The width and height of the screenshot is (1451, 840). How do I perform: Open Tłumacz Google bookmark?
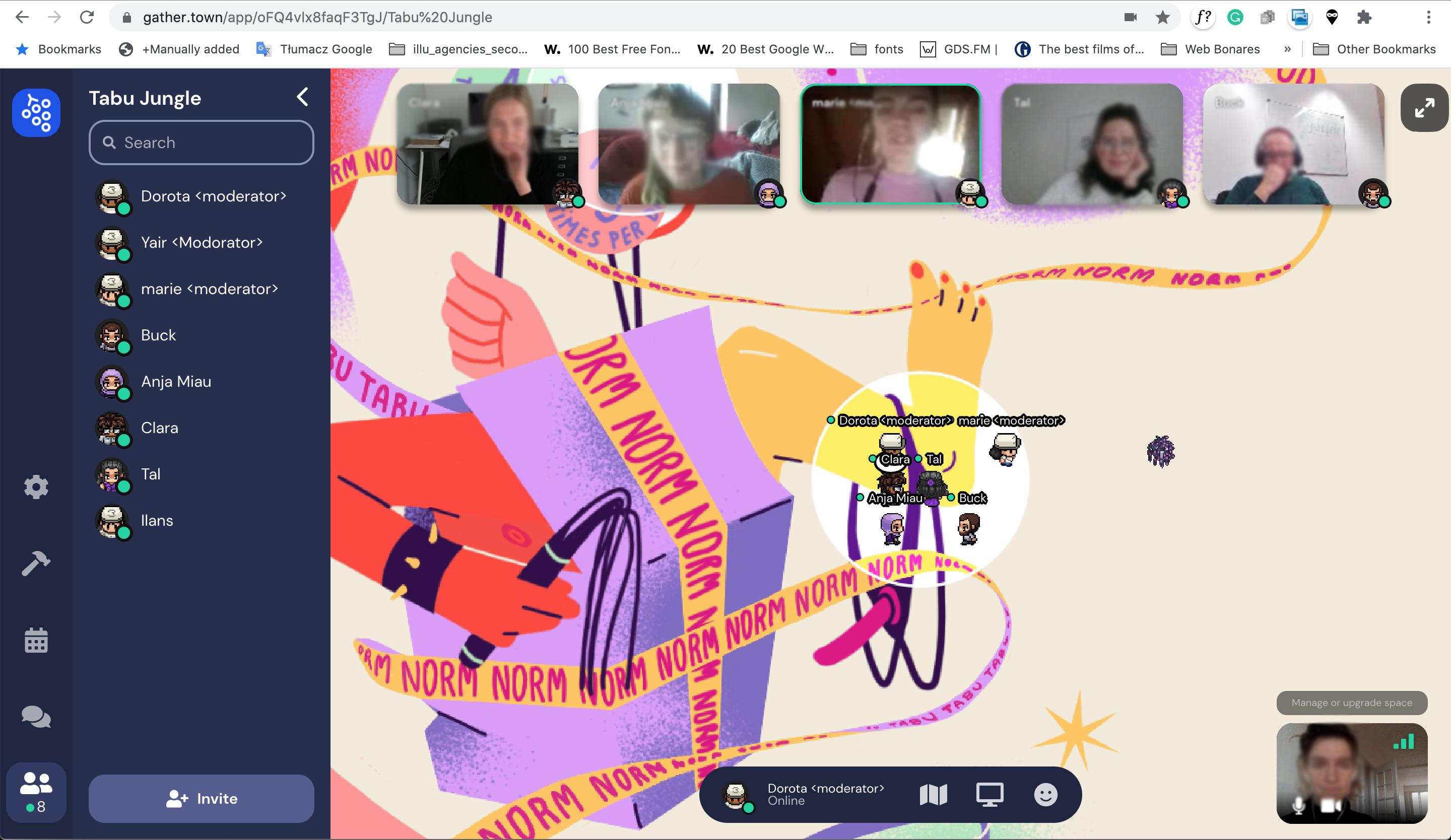click(314, 49)
